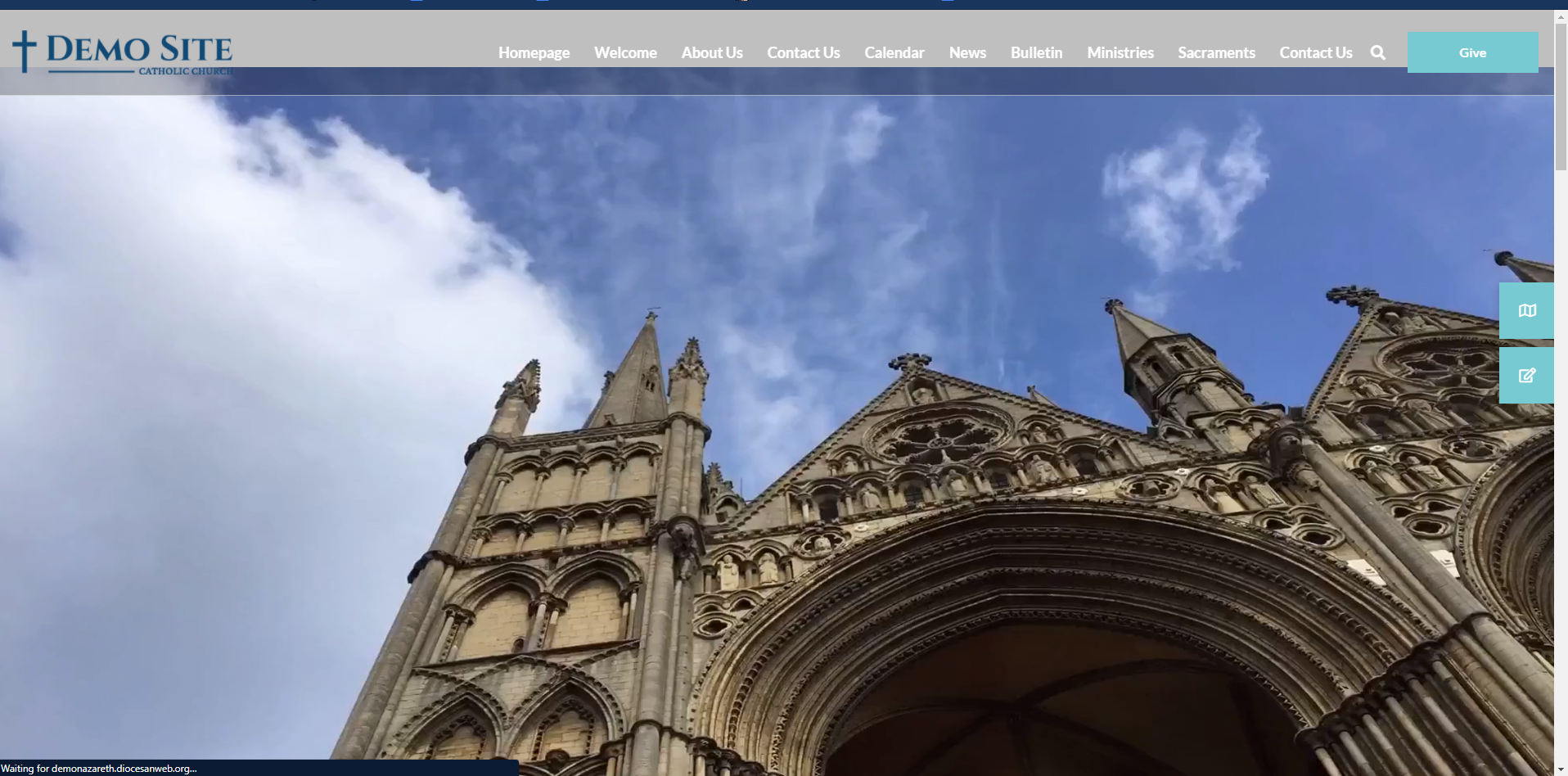Go to the Homepage nav link

(x=534, y=52)
